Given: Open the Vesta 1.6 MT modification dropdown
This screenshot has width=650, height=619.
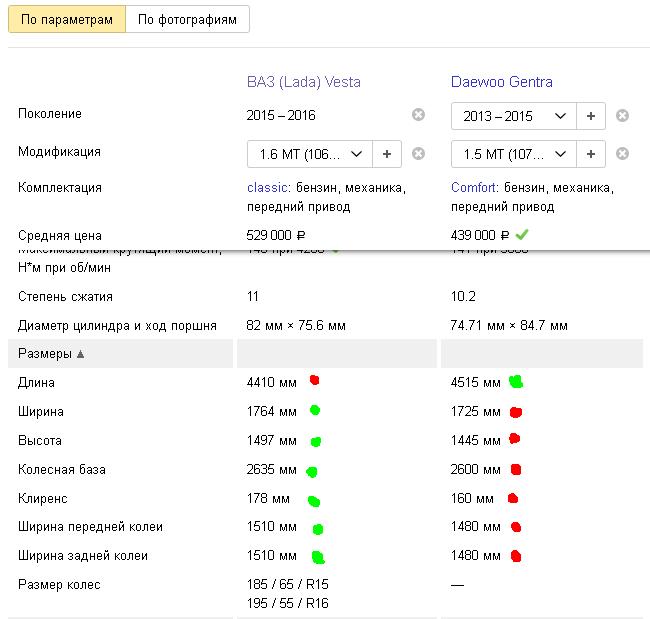Looking at the screenshot, I should pos(309,154).
